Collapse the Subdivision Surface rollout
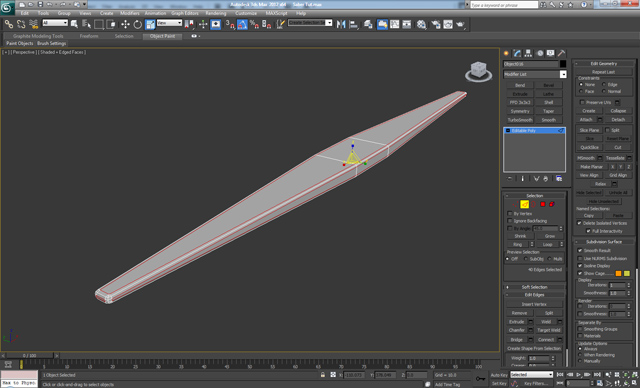Screen dimensions: 640x388 (x=604, y=242)
